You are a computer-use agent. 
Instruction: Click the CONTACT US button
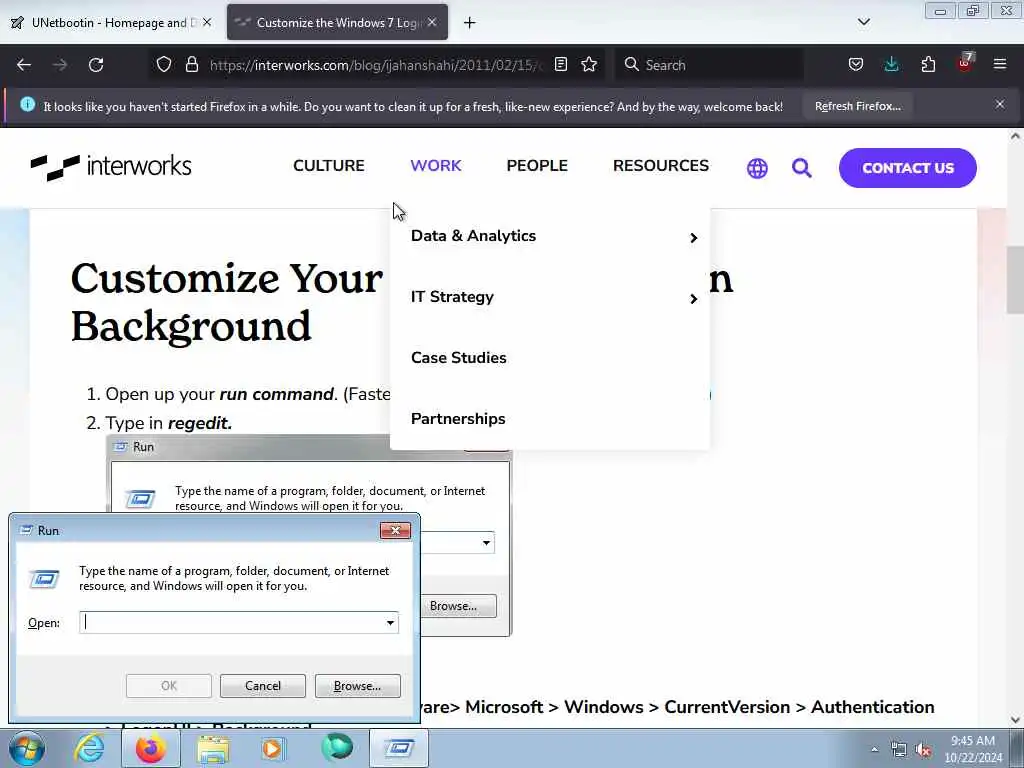click(908, 168)
